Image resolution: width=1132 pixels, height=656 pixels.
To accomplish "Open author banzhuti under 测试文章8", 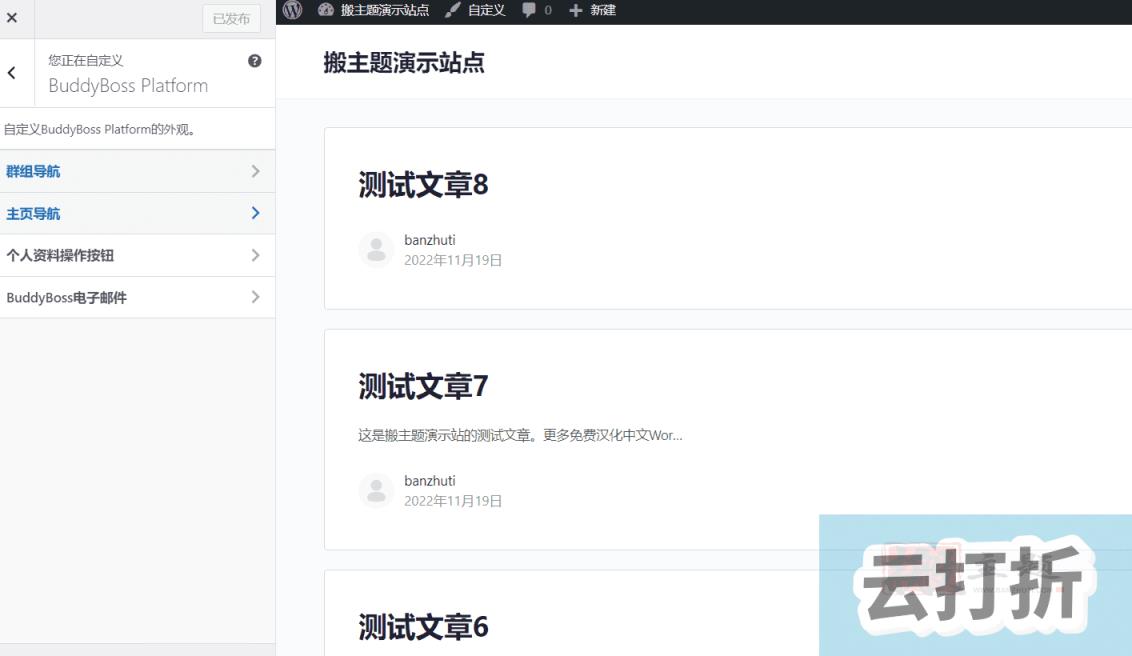I will coord(430,240).
